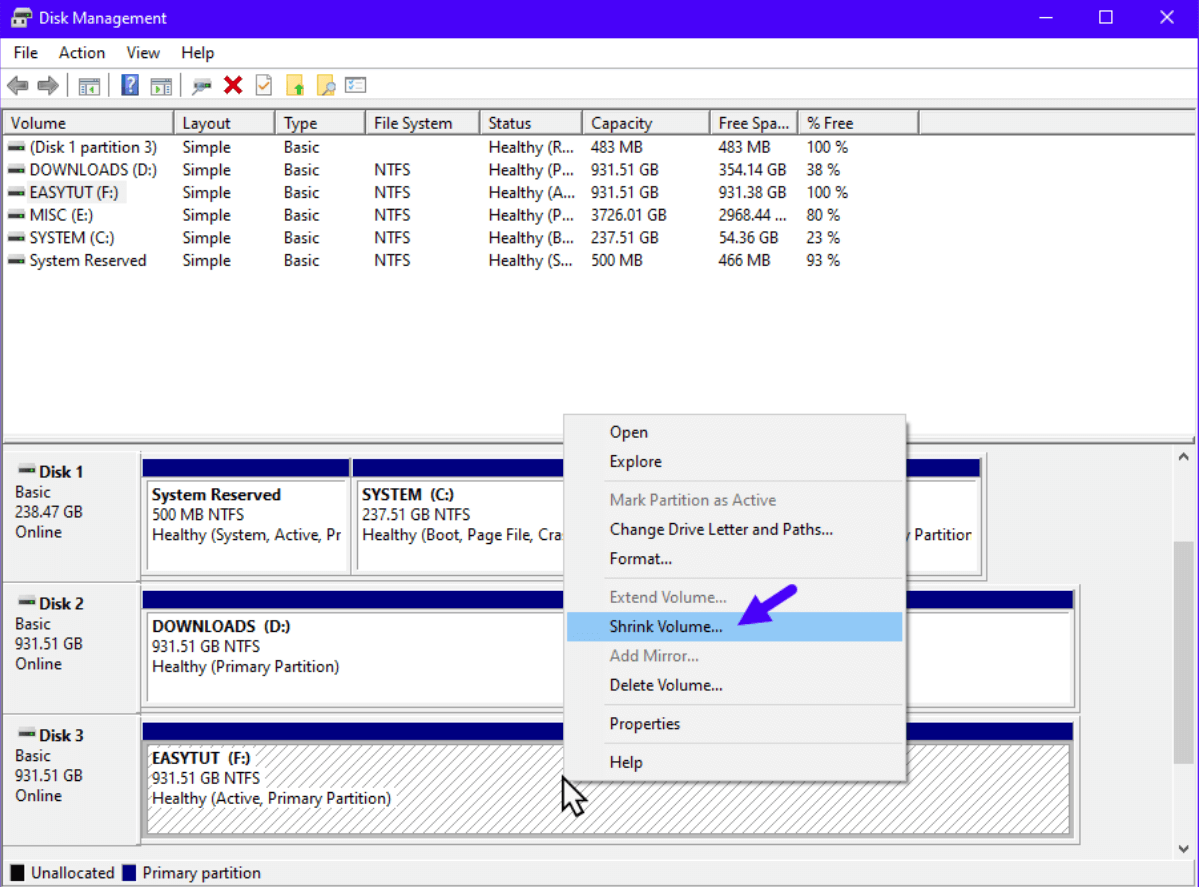Click the vertical scrollbar down arrow
Image resolution: width=1199 pixels, height=887 pixels.
tap(1183, 849)
